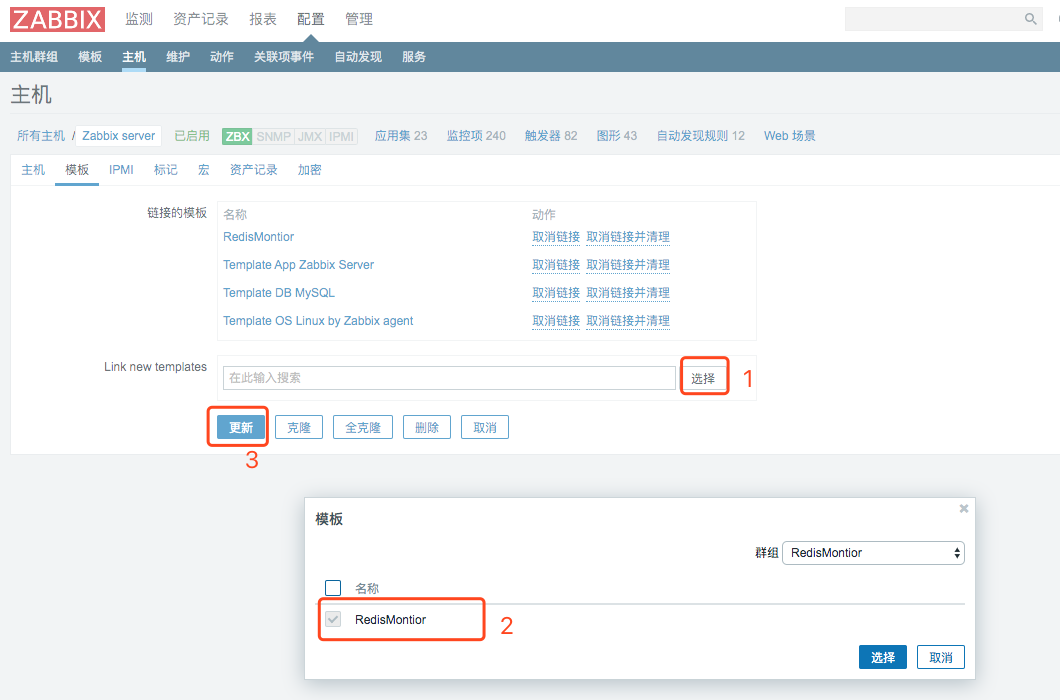This screenshot has width=1060, height=700.
Task: Switch to the 标记 tab
Action: (x=166, y=170)
